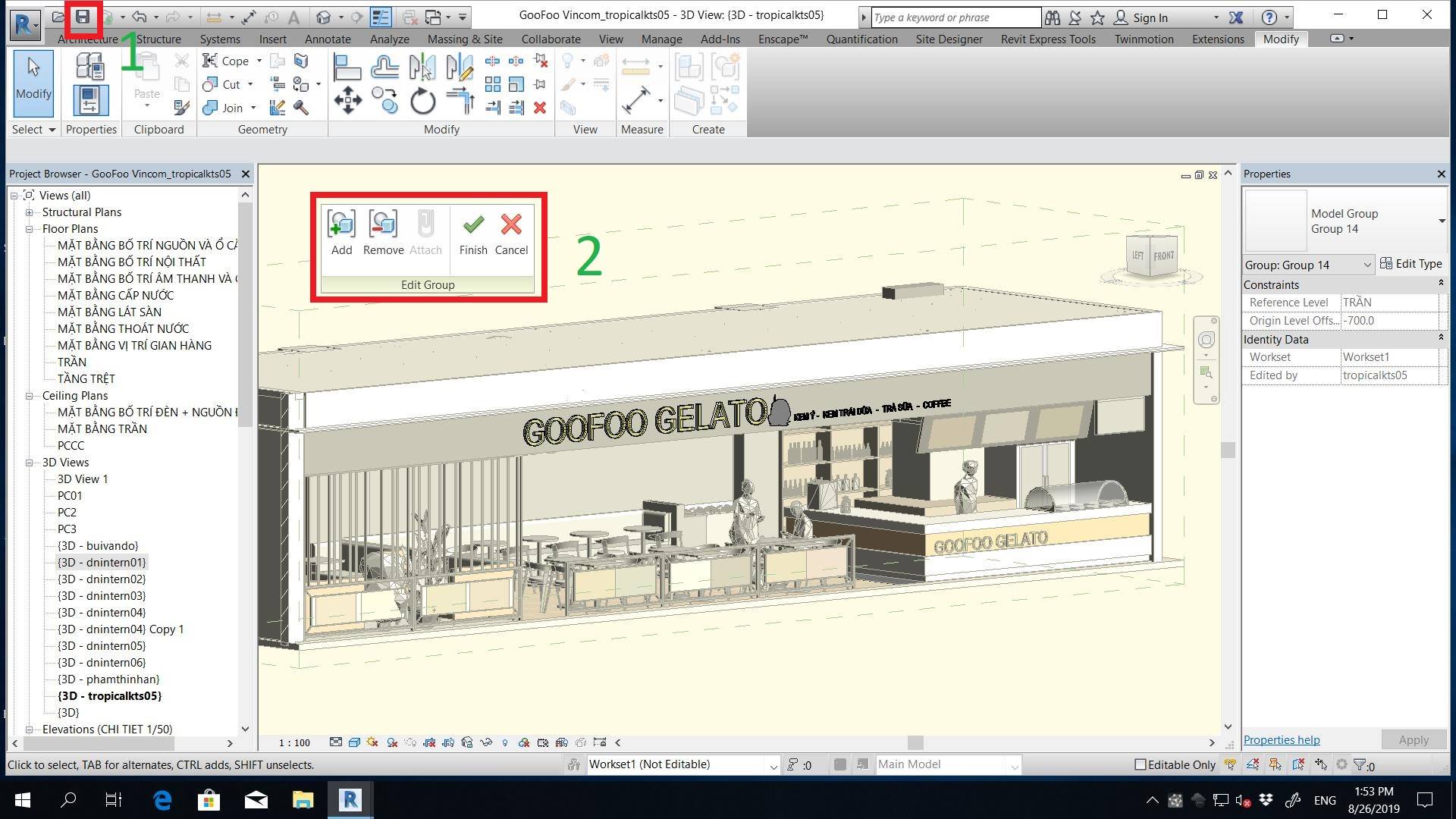Click the Save icon in quick access toolbar
Screen dimensions: 1456x819
click(83, 17)
